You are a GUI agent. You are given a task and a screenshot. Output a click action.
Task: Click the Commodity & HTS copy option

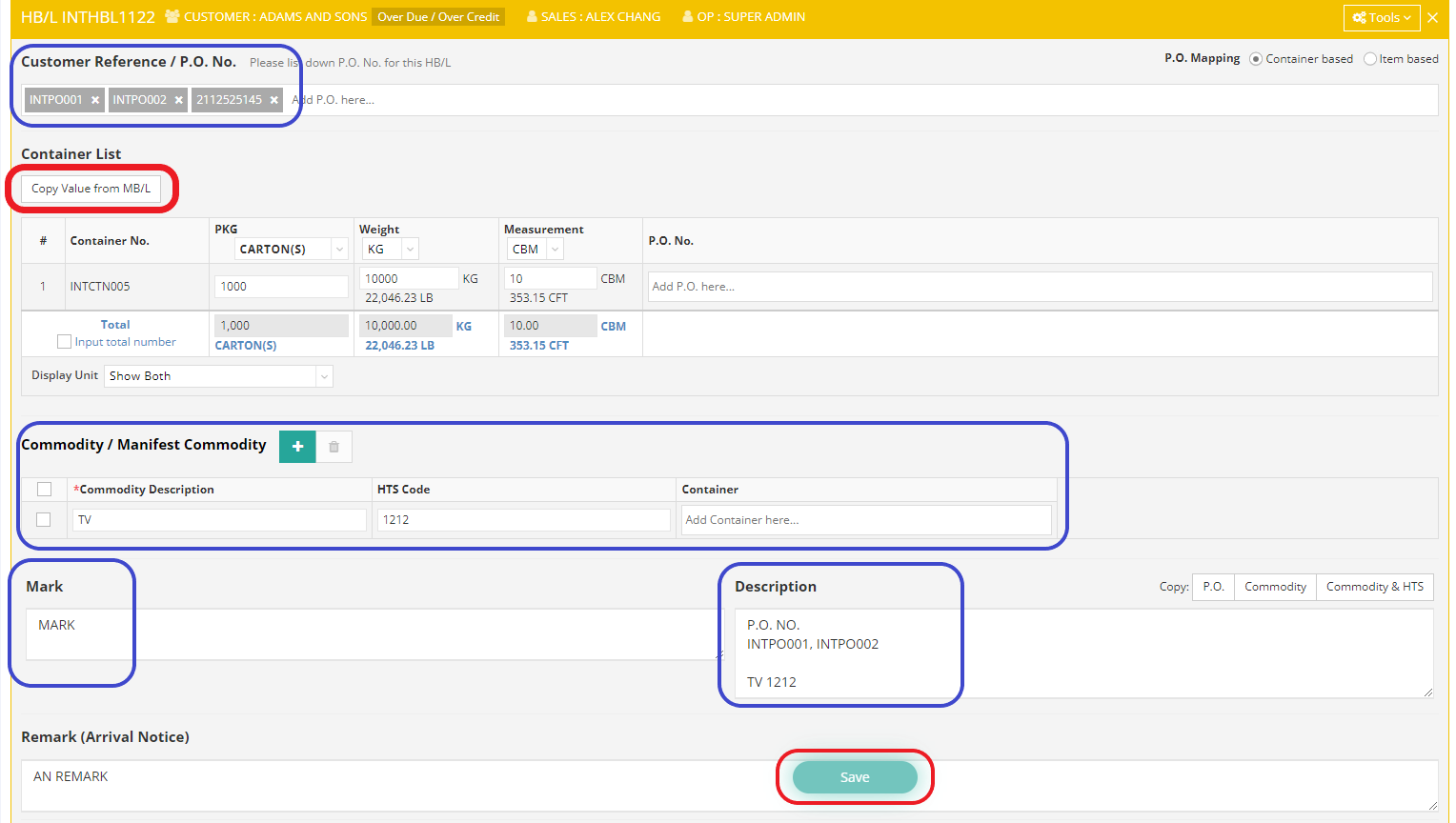point(1374,587)
